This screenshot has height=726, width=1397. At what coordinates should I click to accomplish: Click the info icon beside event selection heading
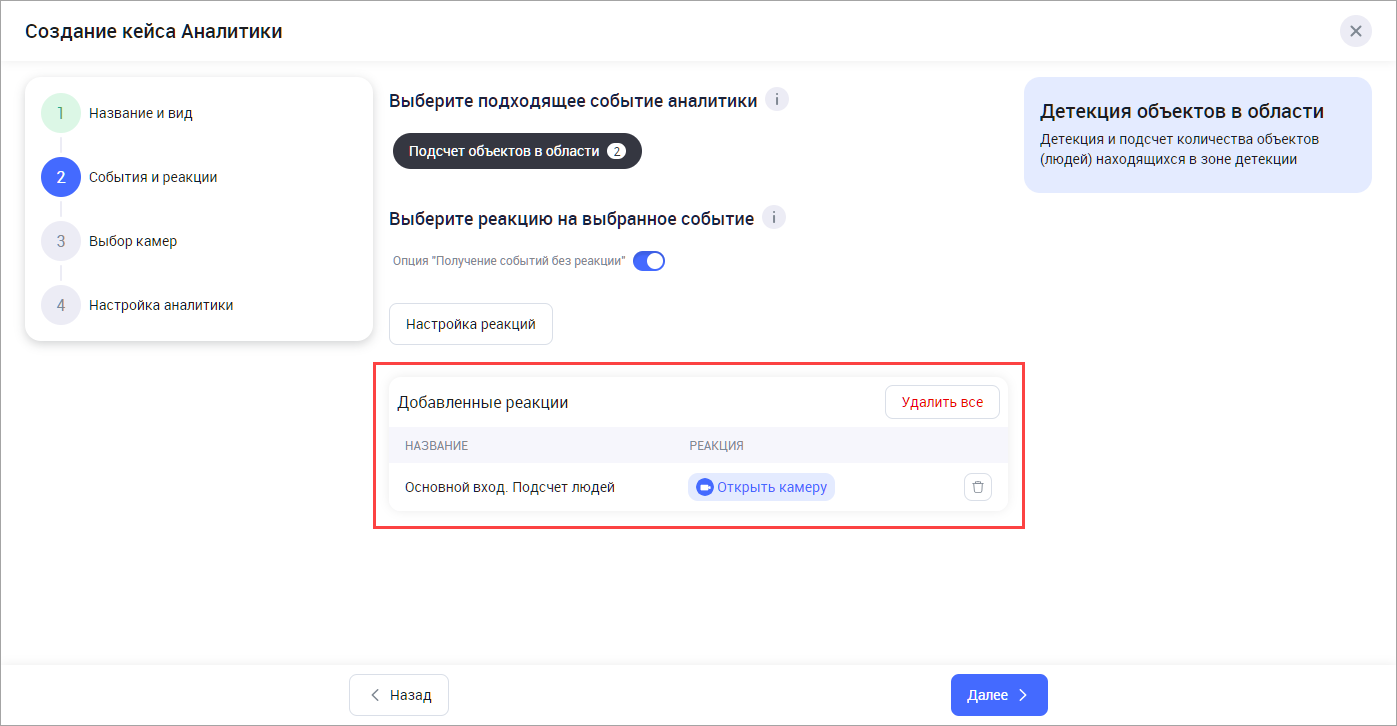coord(777,100)
